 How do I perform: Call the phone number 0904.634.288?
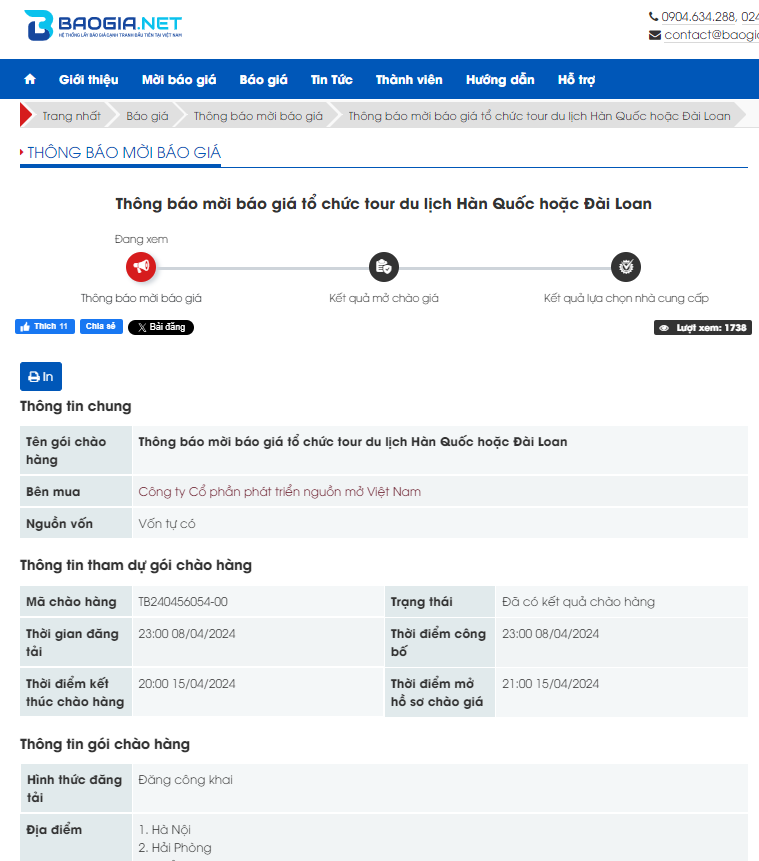698,17
